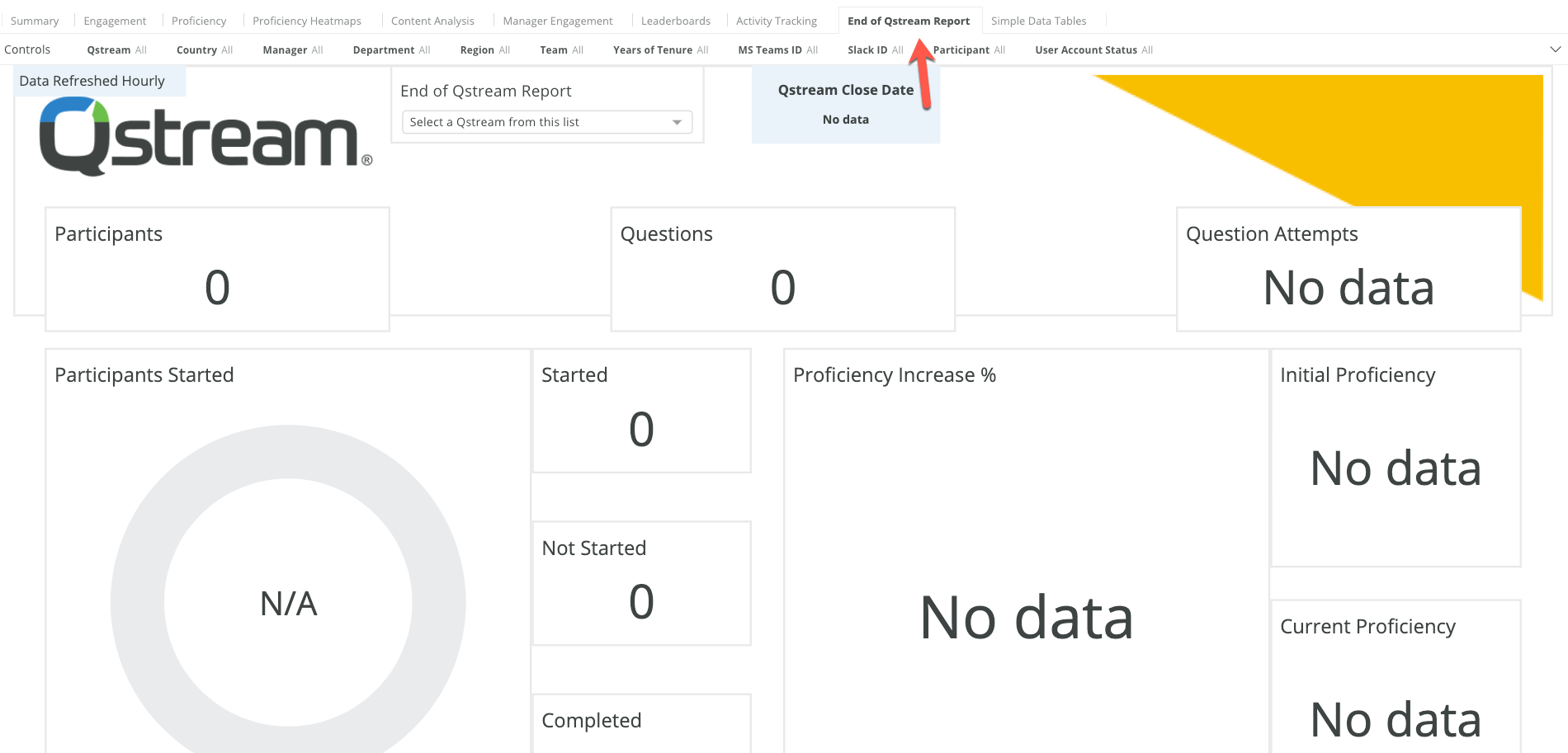Open the MS Teams ID filter
The height and width of the screenshot is (753, 1568).
click(x=778, y=50)
